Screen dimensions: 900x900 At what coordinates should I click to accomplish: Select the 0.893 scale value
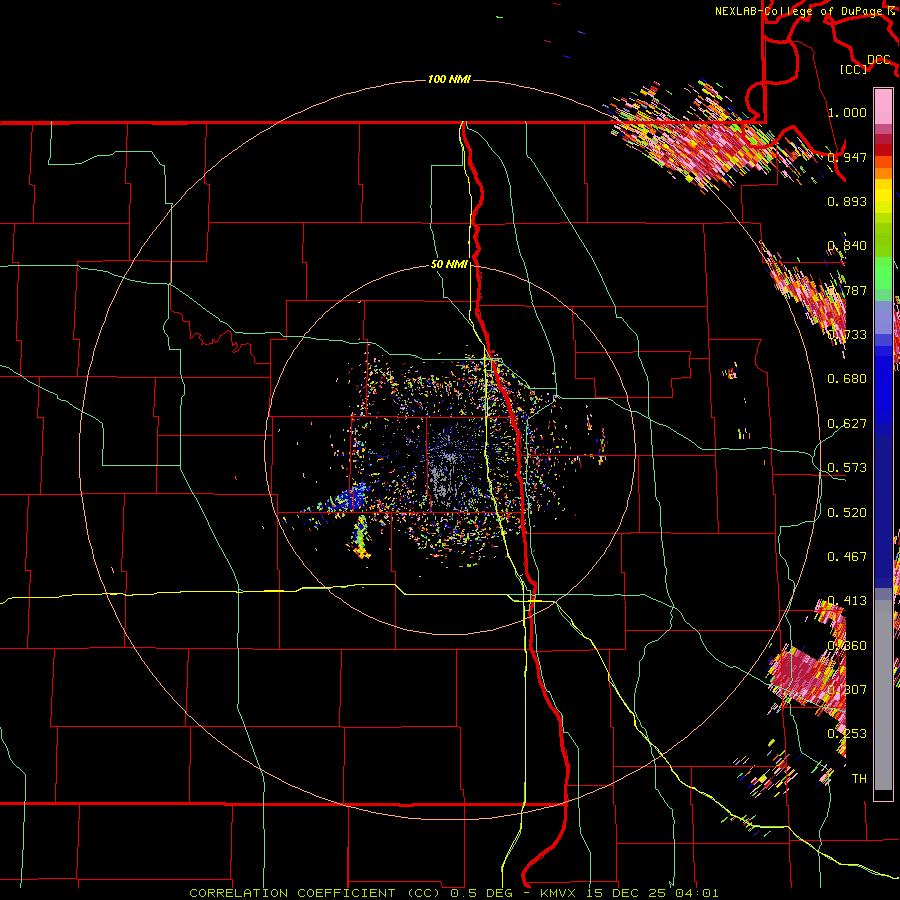[x=847, y=201]
